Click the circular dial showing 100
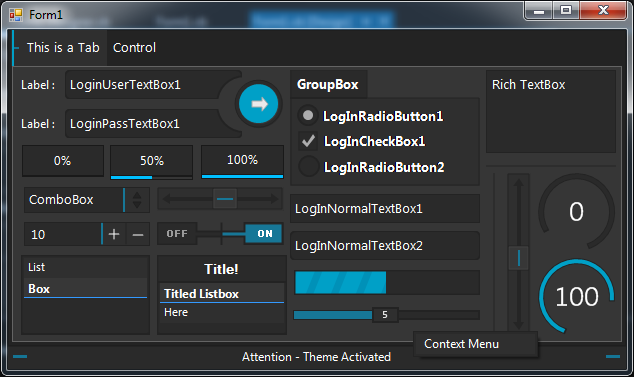The height and width of the screenshot is (377, 634). click(x=576, y=297)
